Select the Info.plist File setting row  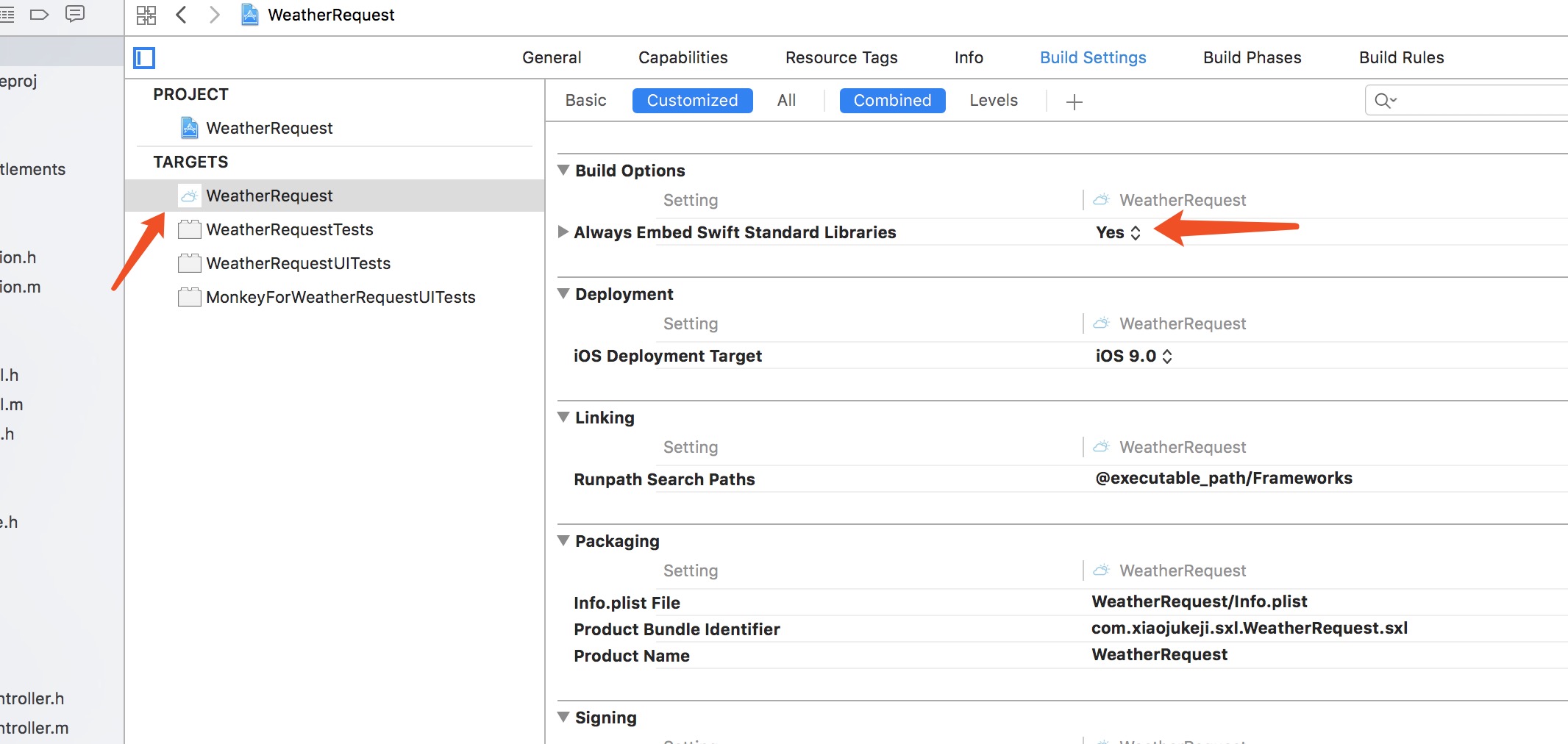1063,602
